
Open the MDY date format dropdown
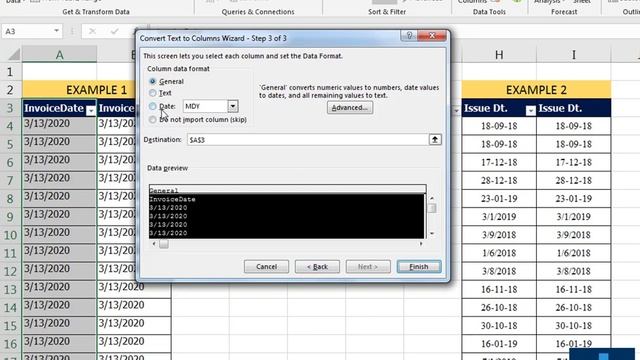pyautogui.click(x=233, y=106)
